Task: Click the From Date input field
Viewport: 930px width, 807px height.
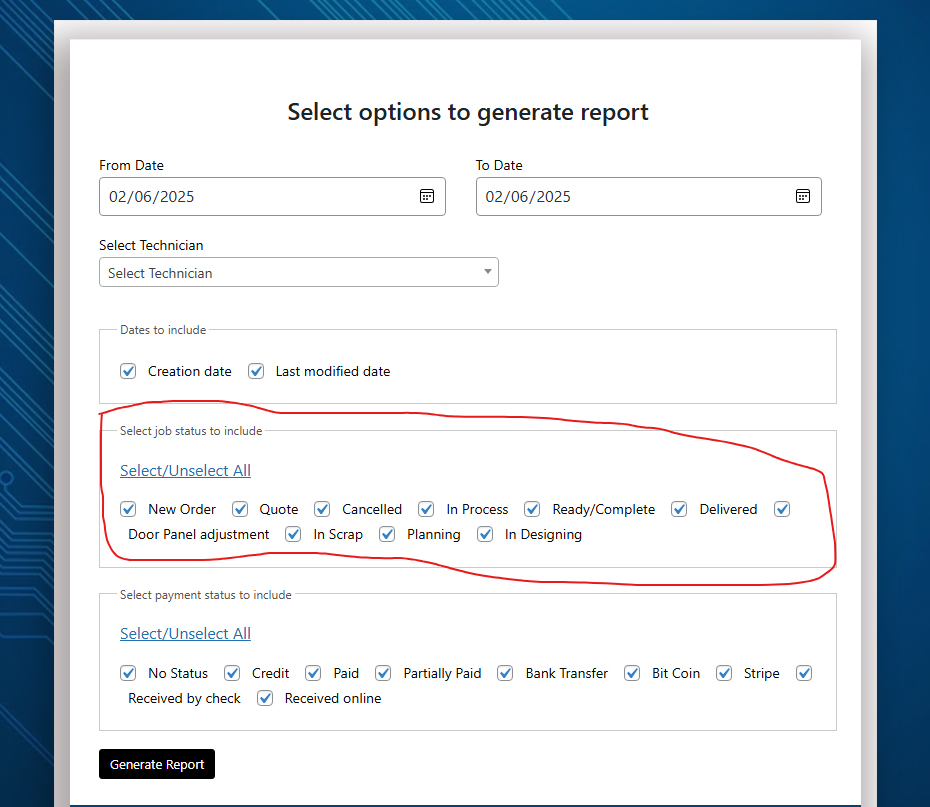Action: (272, 196)
